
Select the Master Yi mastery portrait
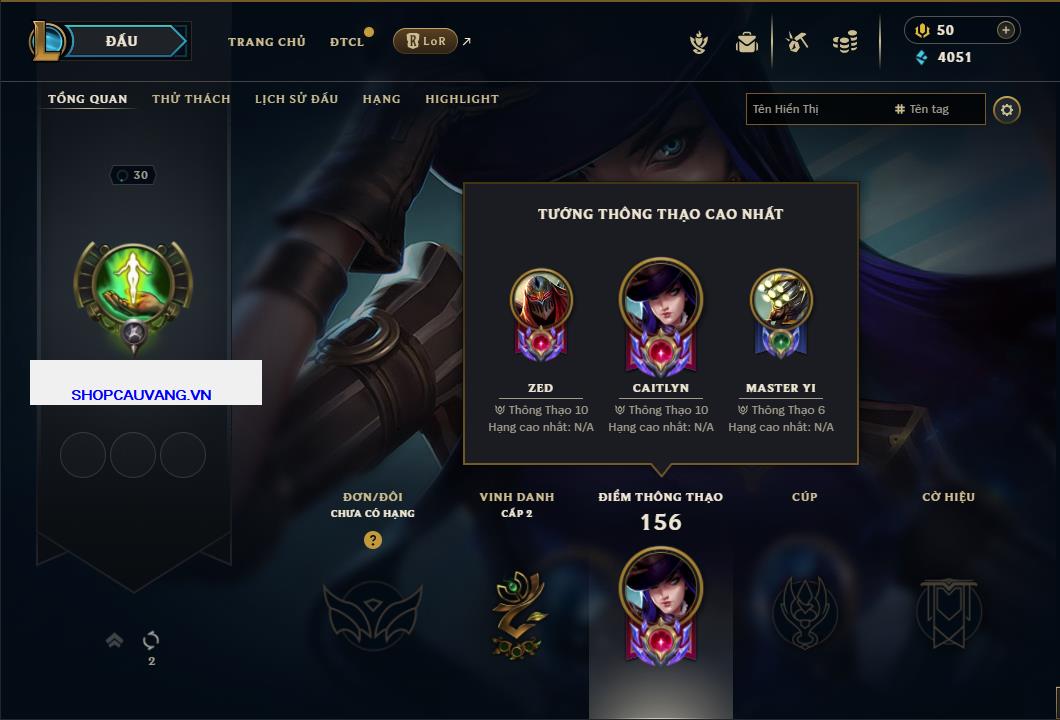(781, 314)
